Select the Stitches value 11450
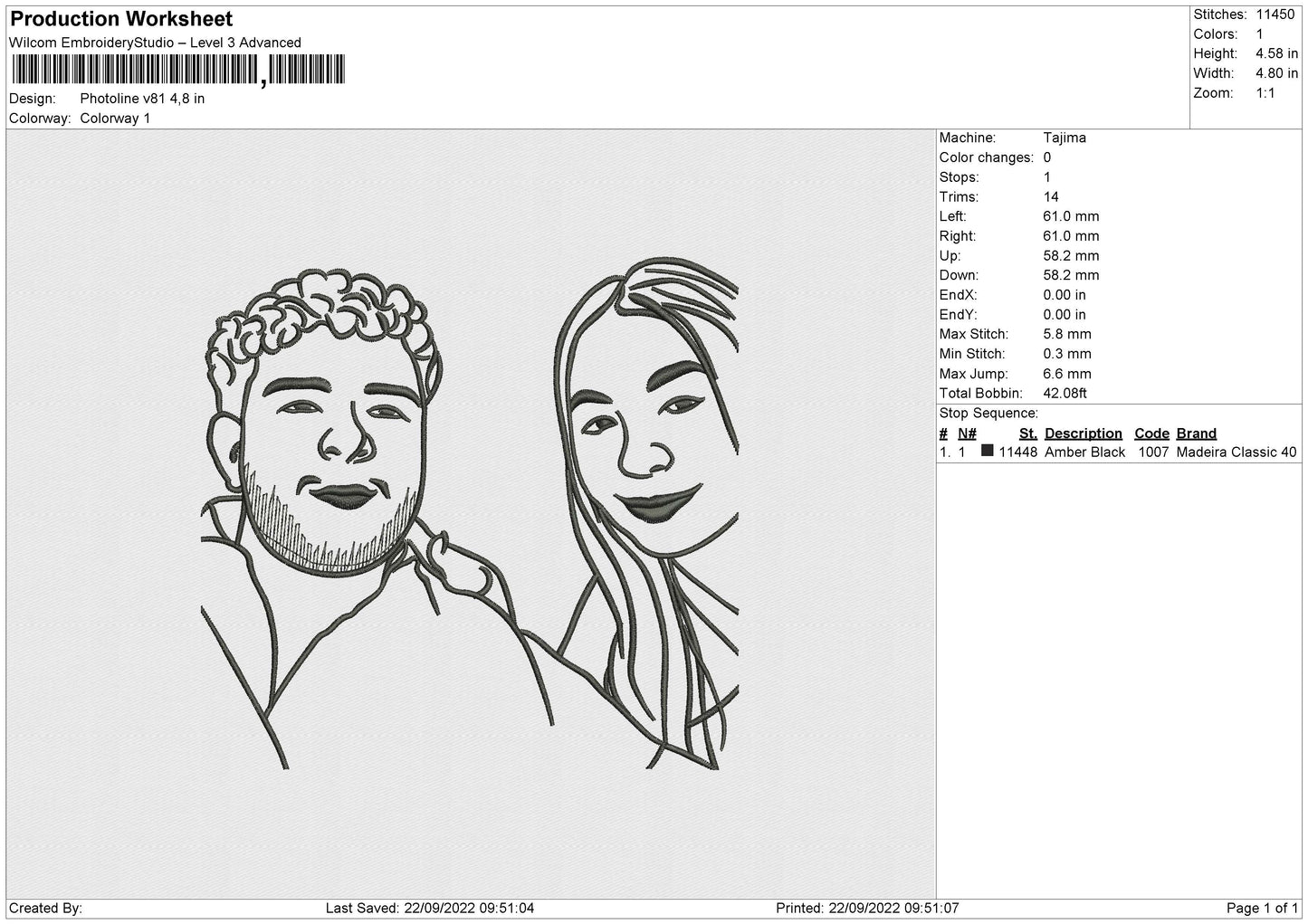Image resolution: width=1308 pixels, height=924 pixels. tap(1276, 14)
